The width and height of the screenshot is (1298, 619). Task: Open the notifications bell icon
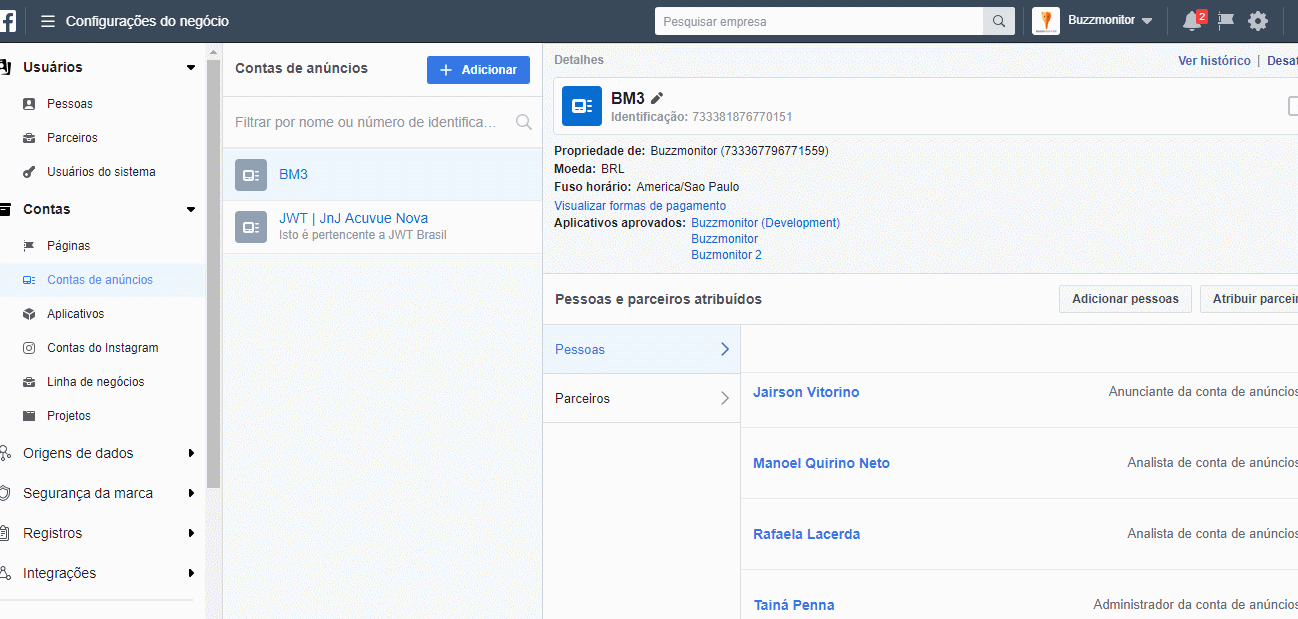1191,21
